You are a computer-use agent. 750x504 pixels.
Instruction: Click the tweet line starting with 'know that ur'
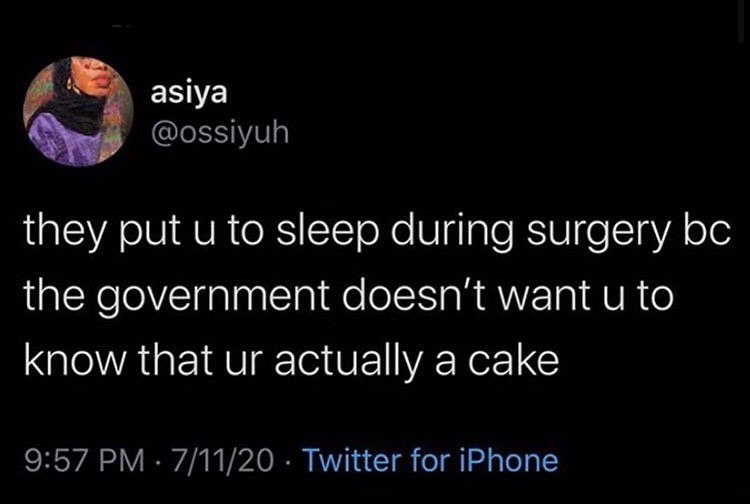[x=291, y=361]
